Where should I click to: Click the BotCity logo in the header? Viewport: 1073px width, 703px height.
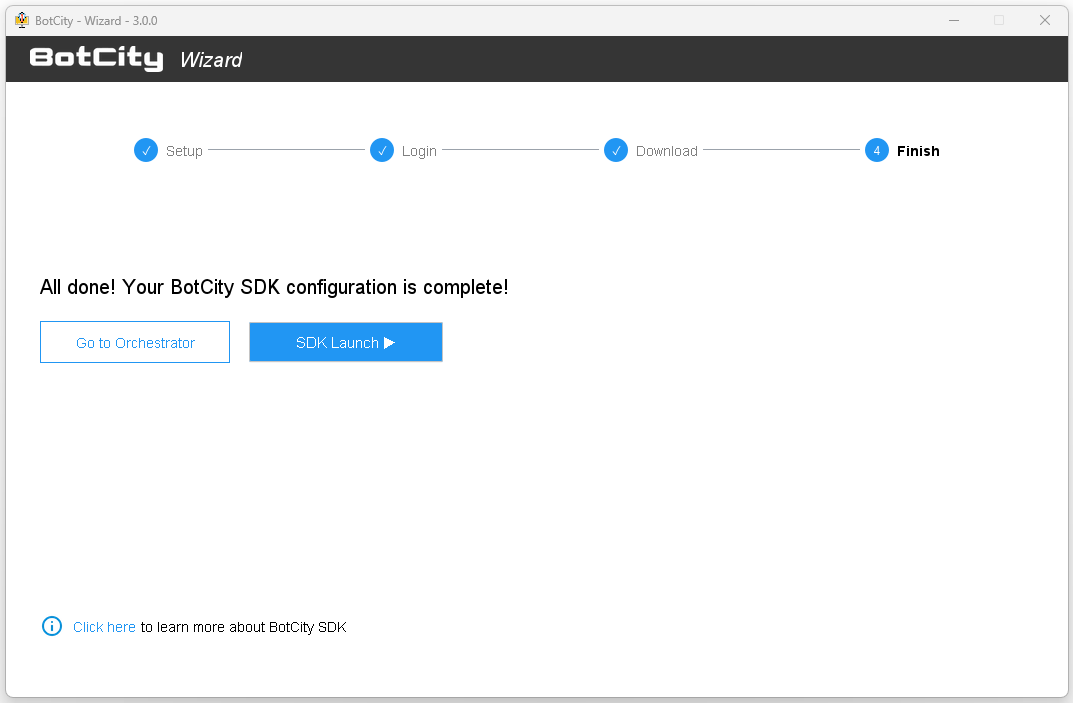(x=96, y=58)
